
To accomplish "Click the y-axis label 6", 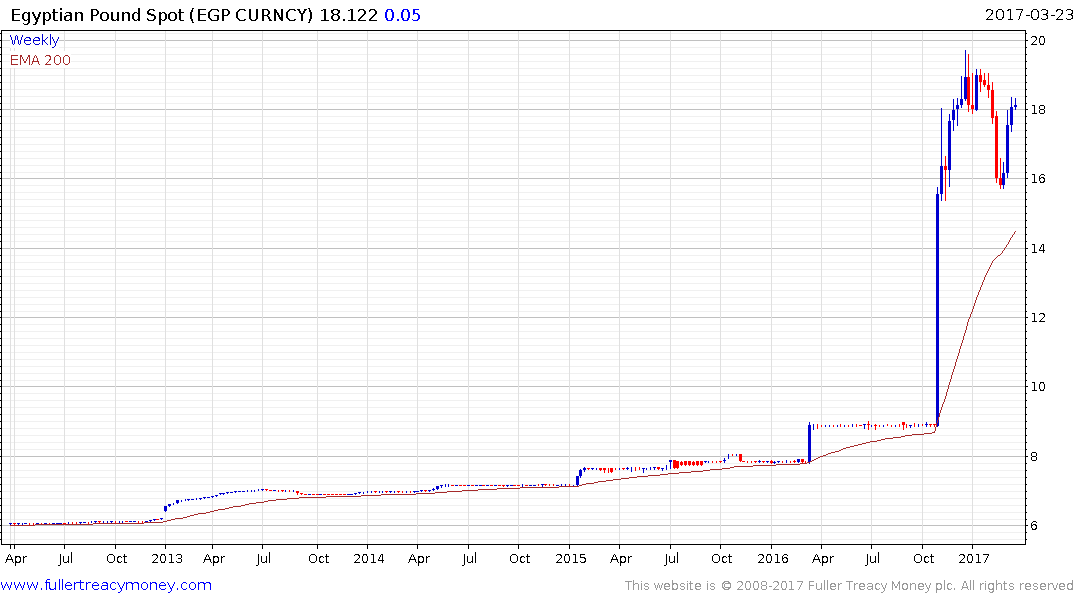I will click(x=1034, y=526).
